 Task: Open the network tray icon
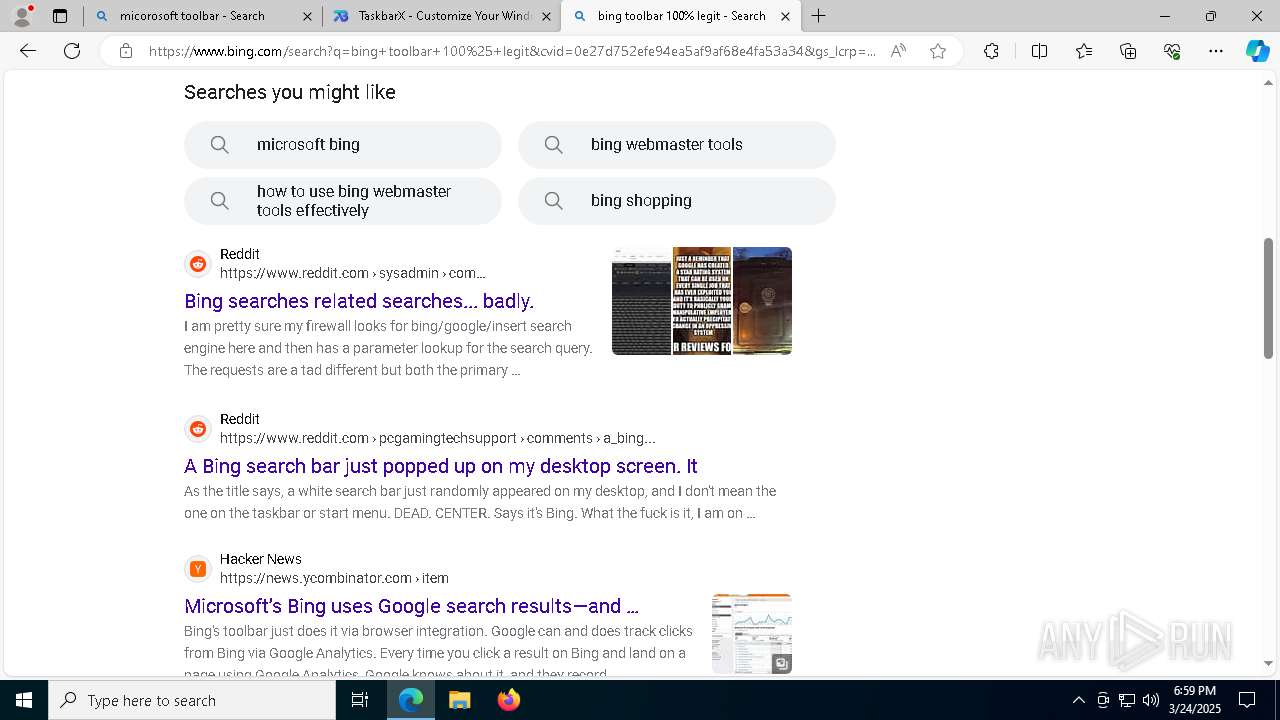[1127, 700]
